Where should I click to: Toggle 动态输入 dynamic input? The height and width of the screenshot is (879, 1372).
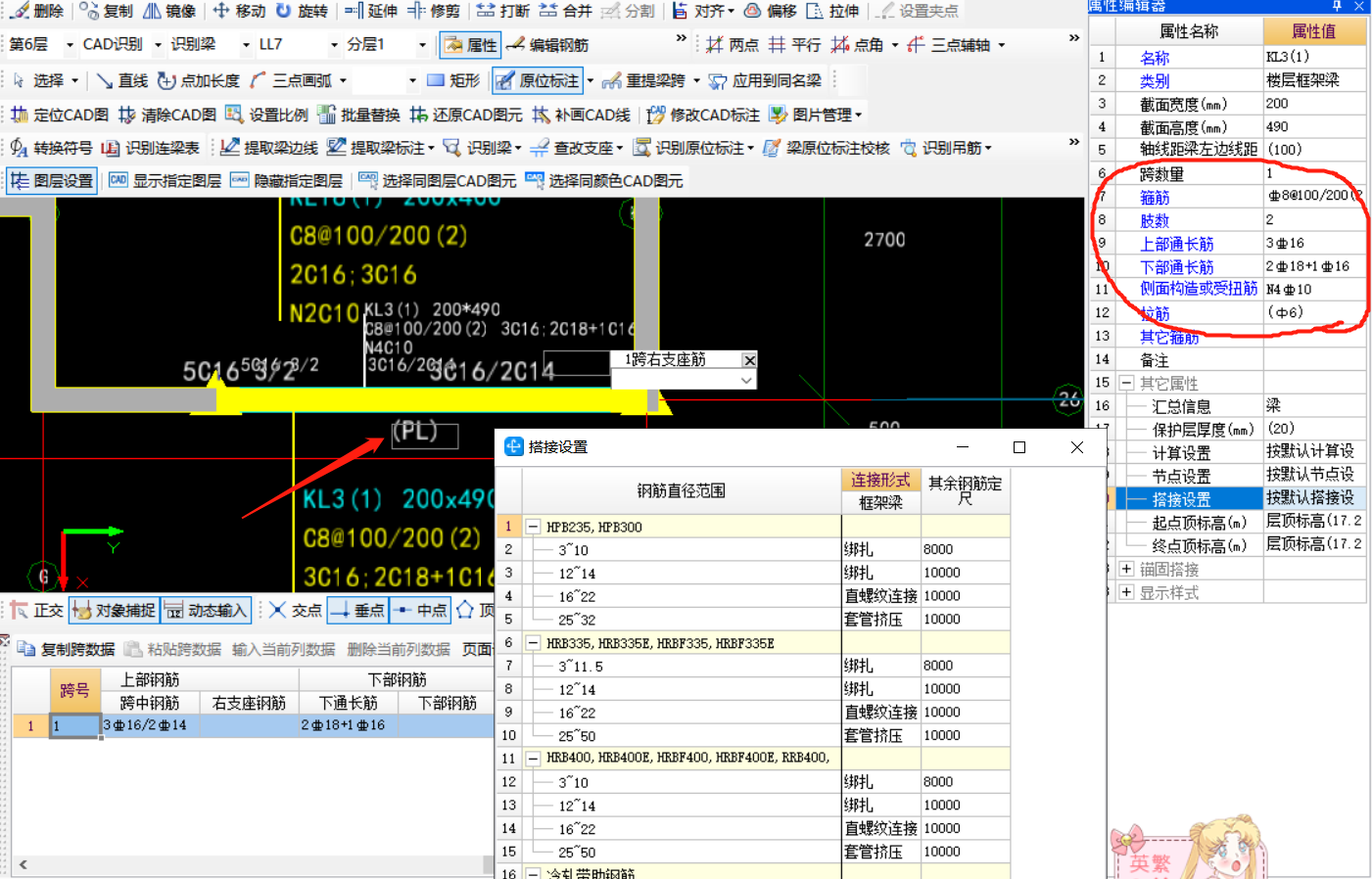pyautogui.click(x=206, y=611)
